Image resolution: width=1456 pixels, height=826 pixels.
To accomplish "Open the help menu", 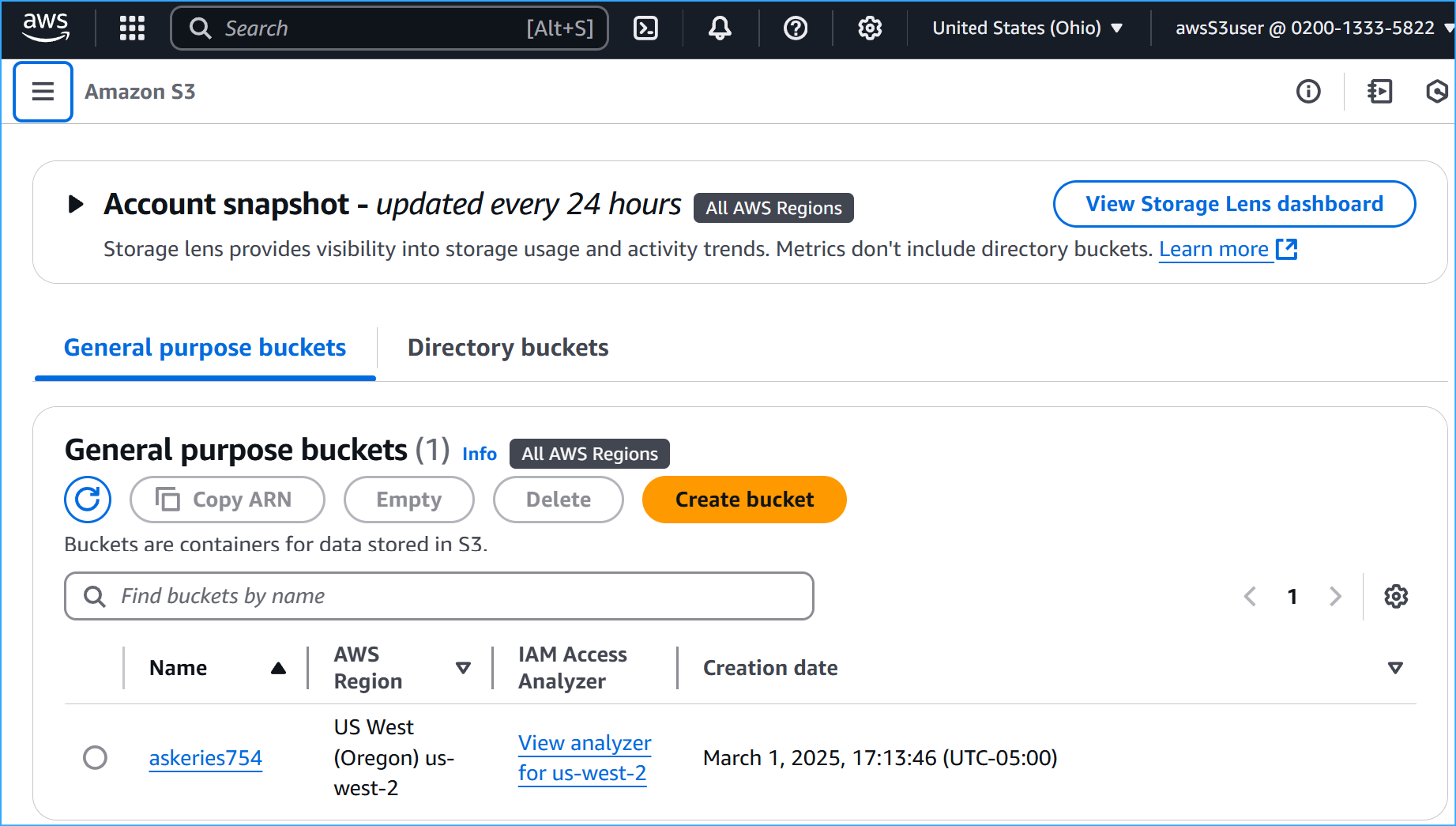I will (x=795, y=28).
